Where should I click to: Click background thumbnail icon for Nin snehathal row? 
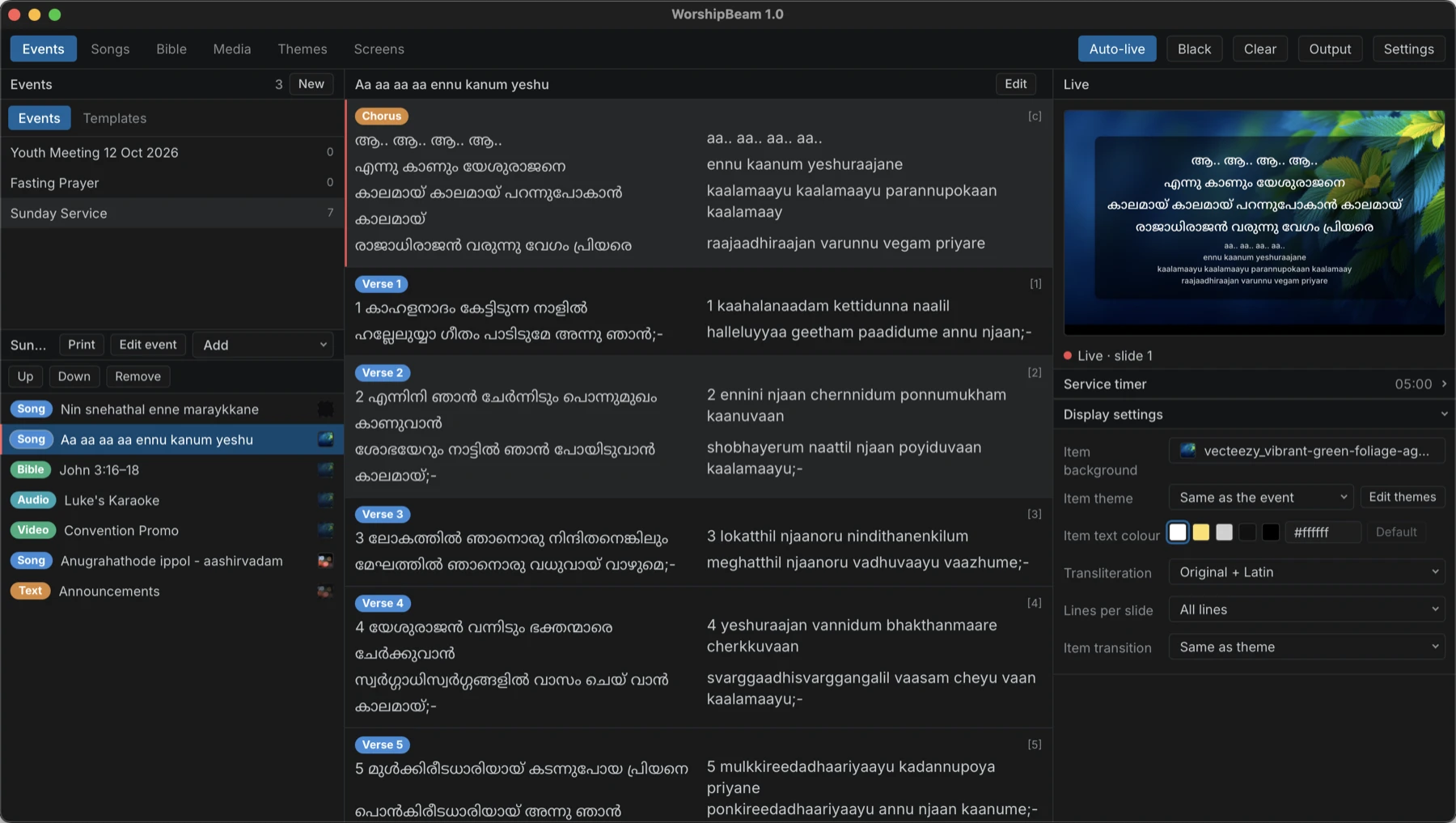pyautogui.click(x=325, y=409)
